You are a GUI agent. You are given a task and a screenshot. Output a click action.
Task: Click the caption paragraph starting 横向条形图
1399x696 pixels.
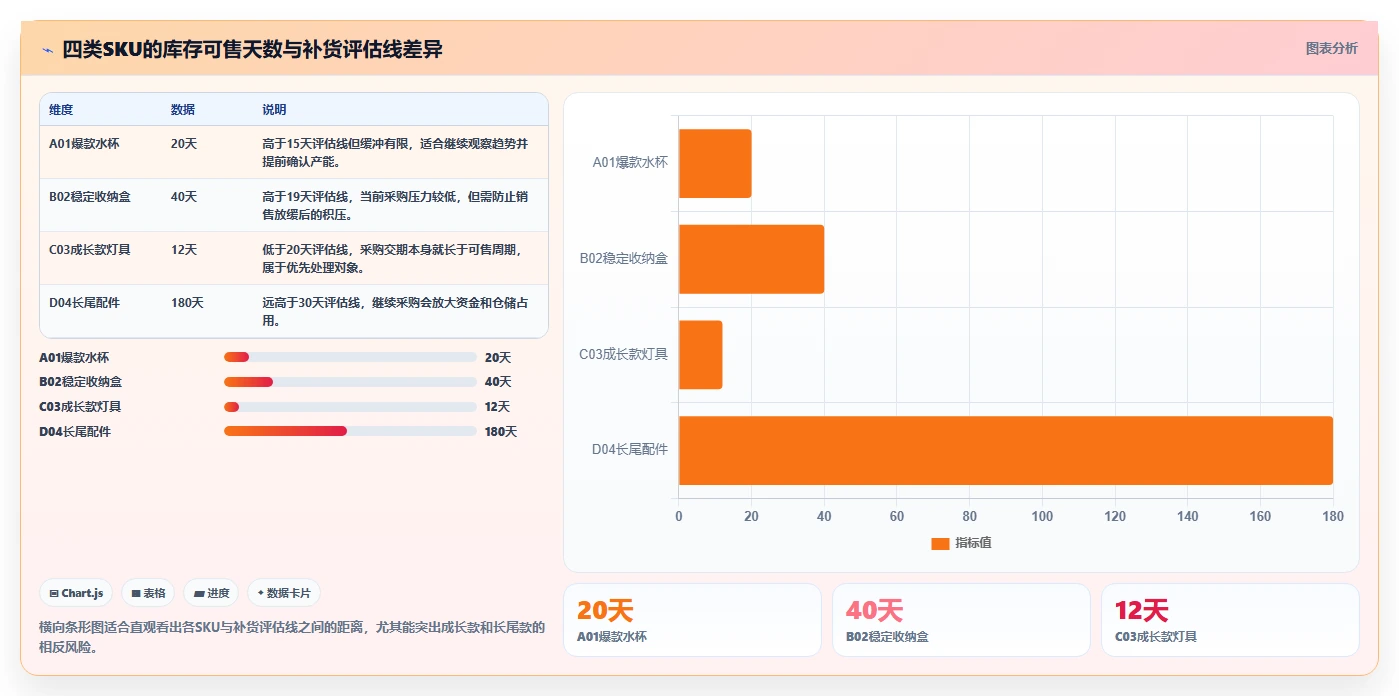coord(292,637)
